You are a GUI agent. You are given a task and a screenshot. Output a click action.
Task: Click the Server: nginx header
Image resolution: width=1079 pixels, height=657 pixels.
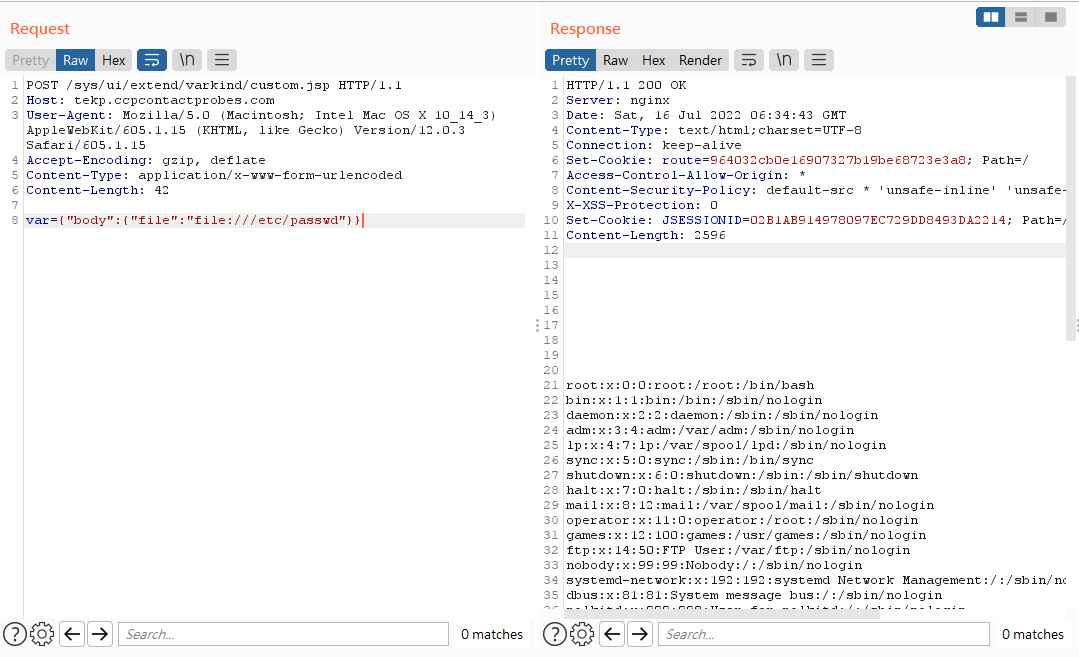point(617,100)
